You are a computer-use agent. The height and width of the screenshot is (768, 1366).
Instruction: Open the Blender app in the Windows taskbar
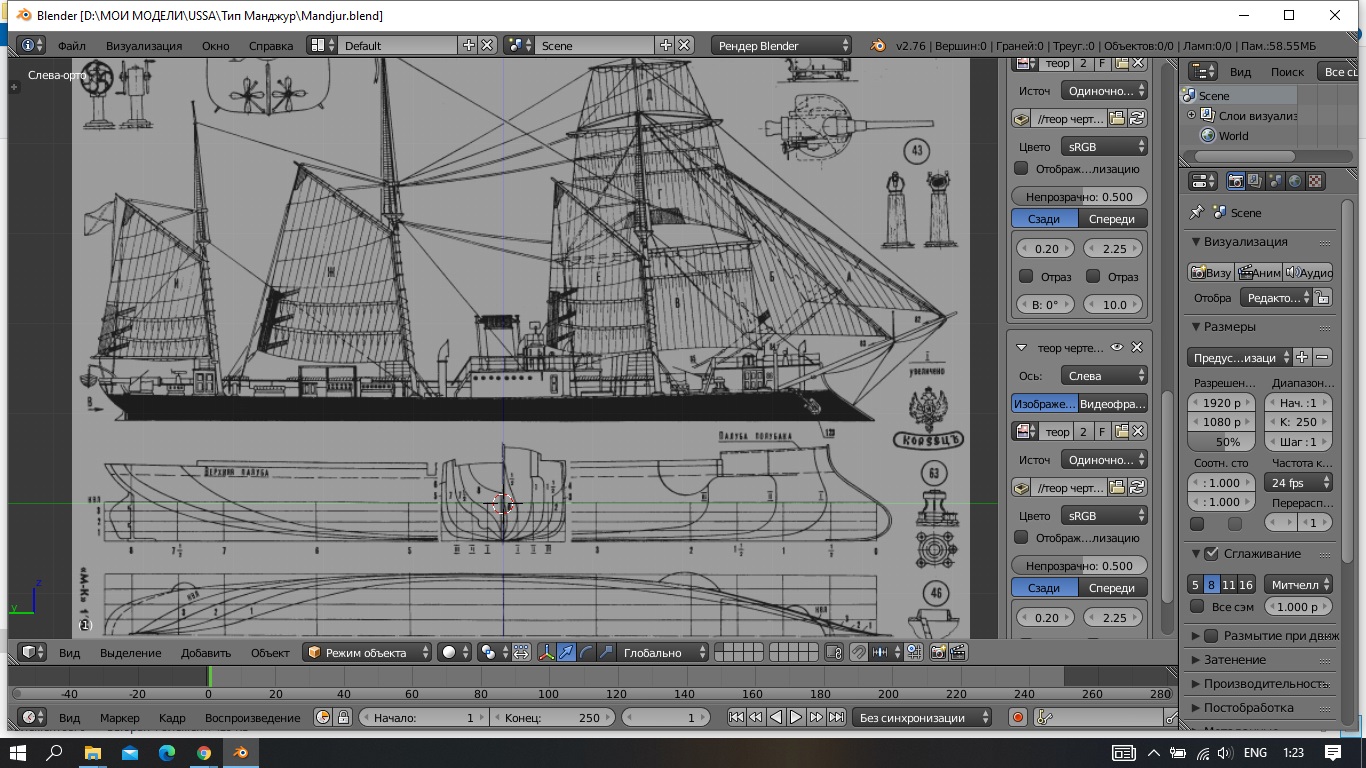tap(240, 752)
